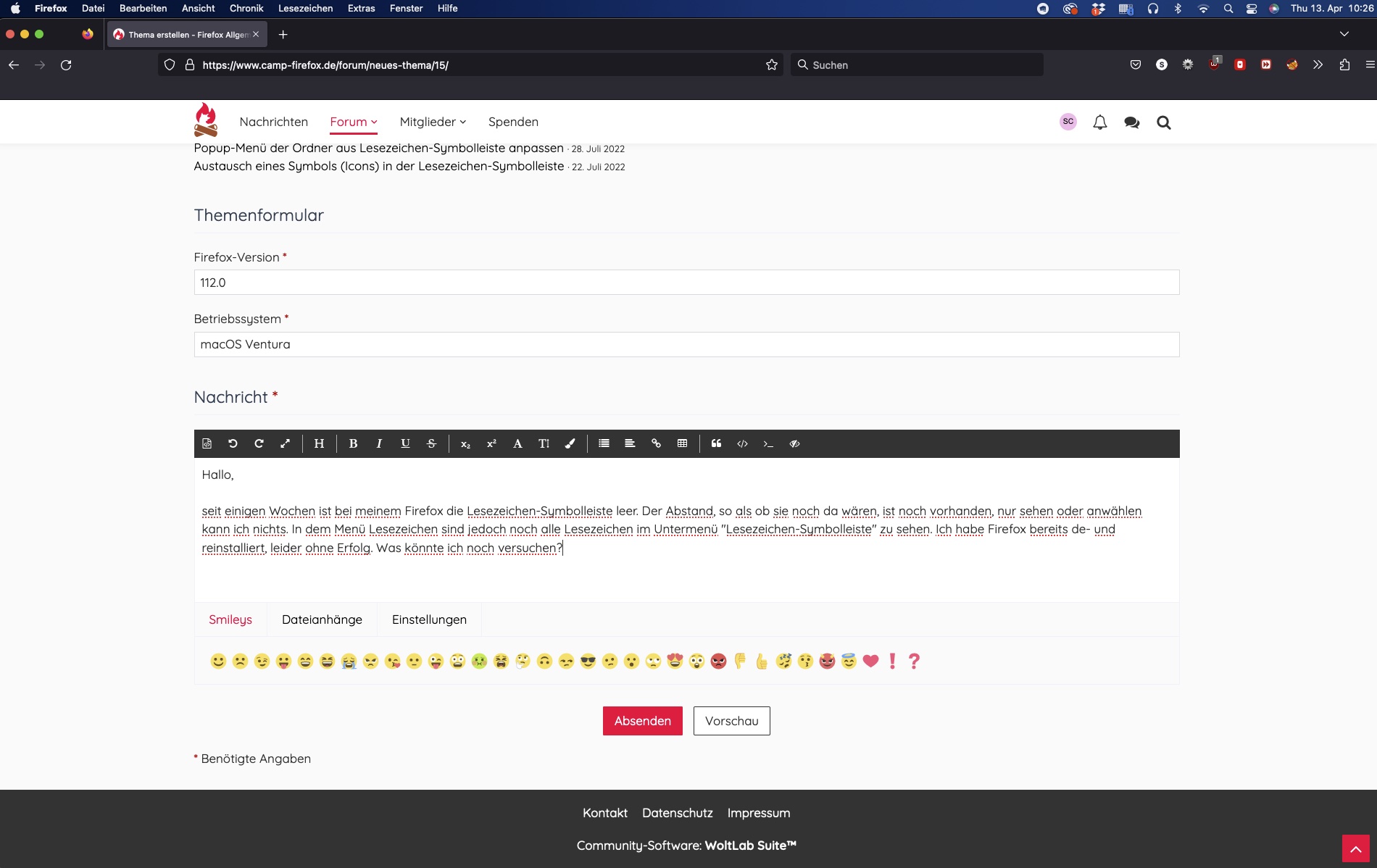Show more toolbar tools via double chevron
This screenshot has height=868, width=1377.
[x=1318, y=65]
